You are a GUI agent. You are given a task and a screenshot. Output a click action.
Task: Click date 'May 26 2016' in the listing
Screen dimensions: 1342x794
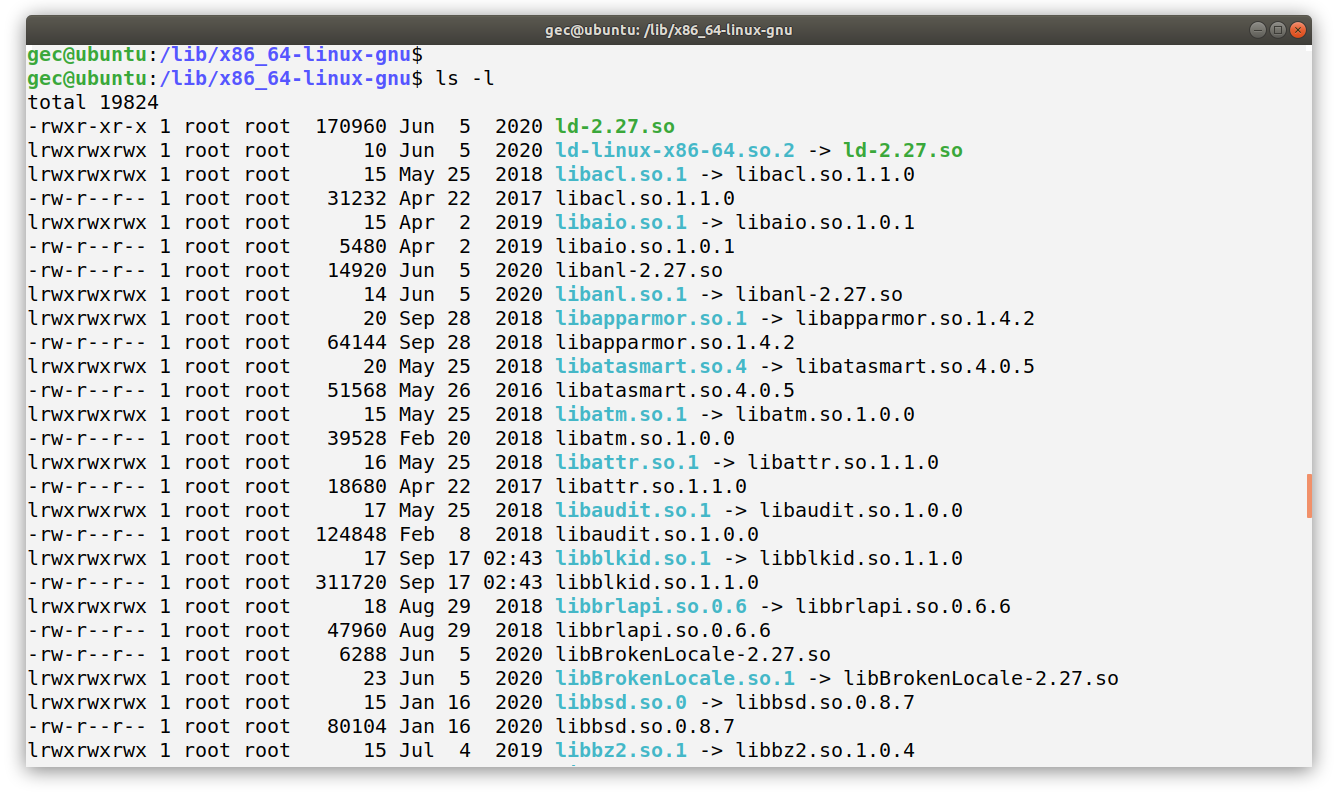coord(471,390)
